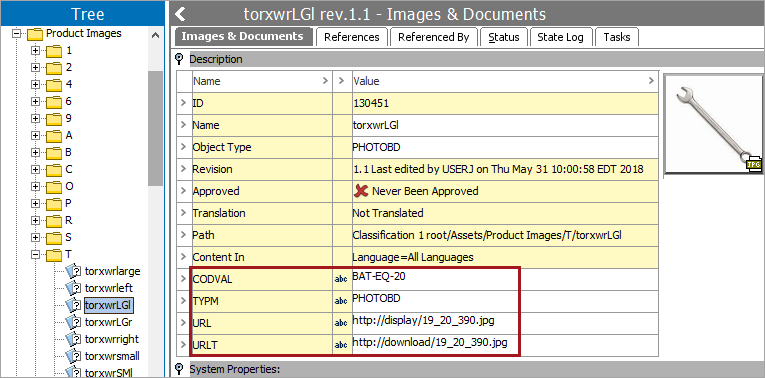Click the abc icon beside URLT
This screenshot has height=378, width=765.
tap(341, 345)
